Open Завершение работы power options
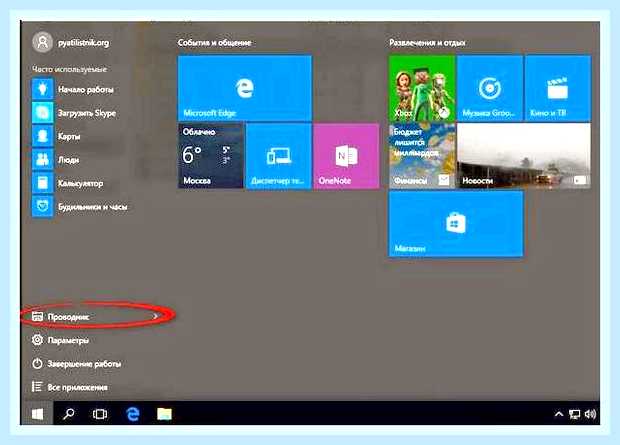This screenshot has width=620, height=445. click(x=76, y=364)
